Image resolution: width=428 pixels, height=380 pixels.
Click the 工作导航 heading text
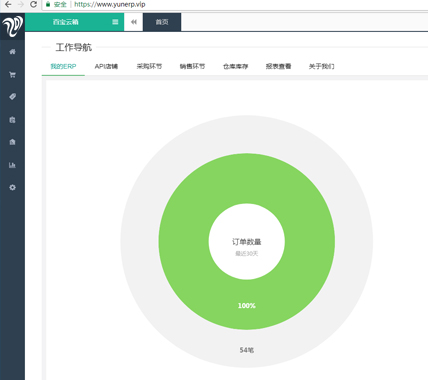(x=74, y=47)
